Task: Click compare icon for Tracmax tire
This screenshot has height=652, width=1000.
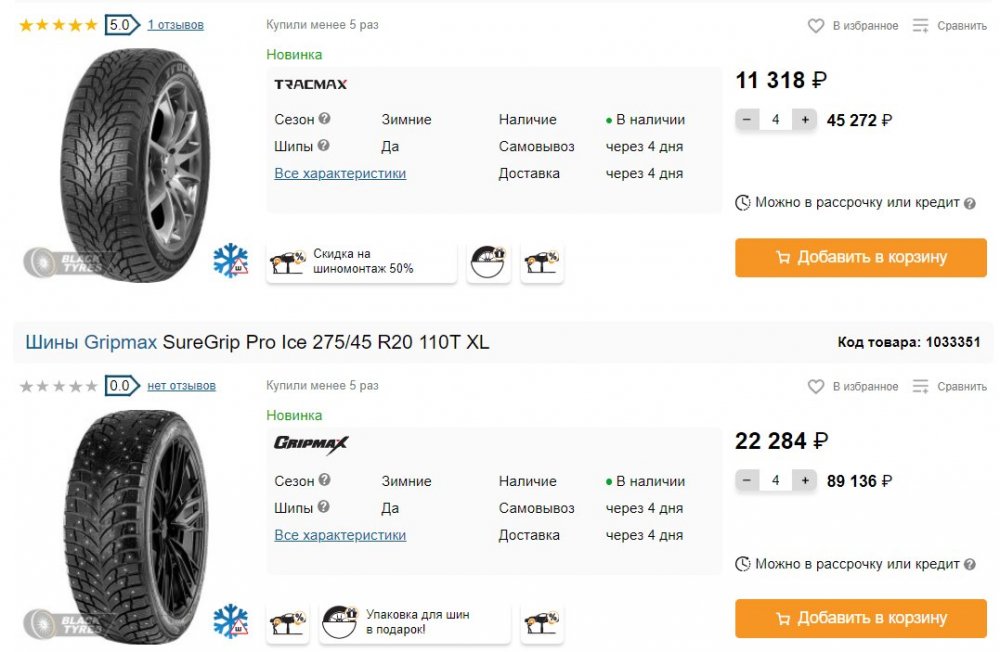Action: (921, 26)
